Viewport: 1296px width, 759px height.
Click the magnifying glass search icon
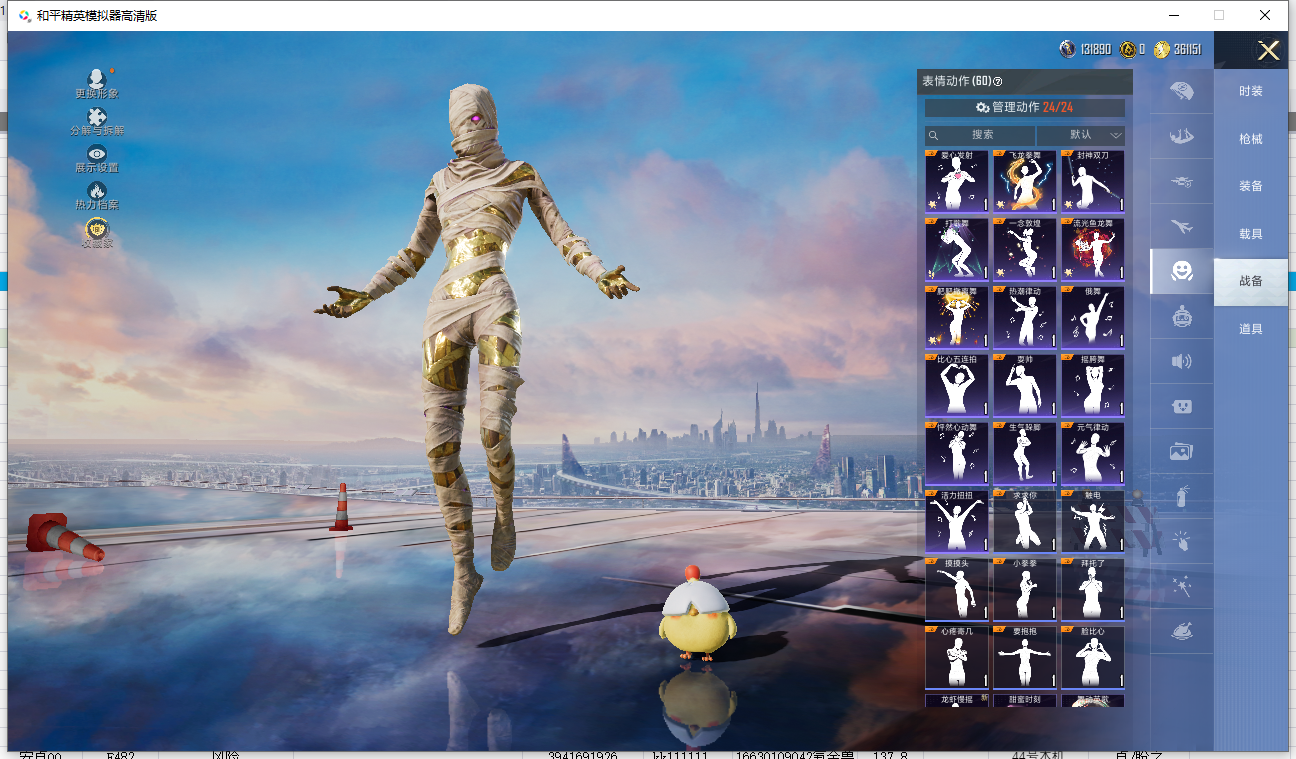click(x=934, y=135)
